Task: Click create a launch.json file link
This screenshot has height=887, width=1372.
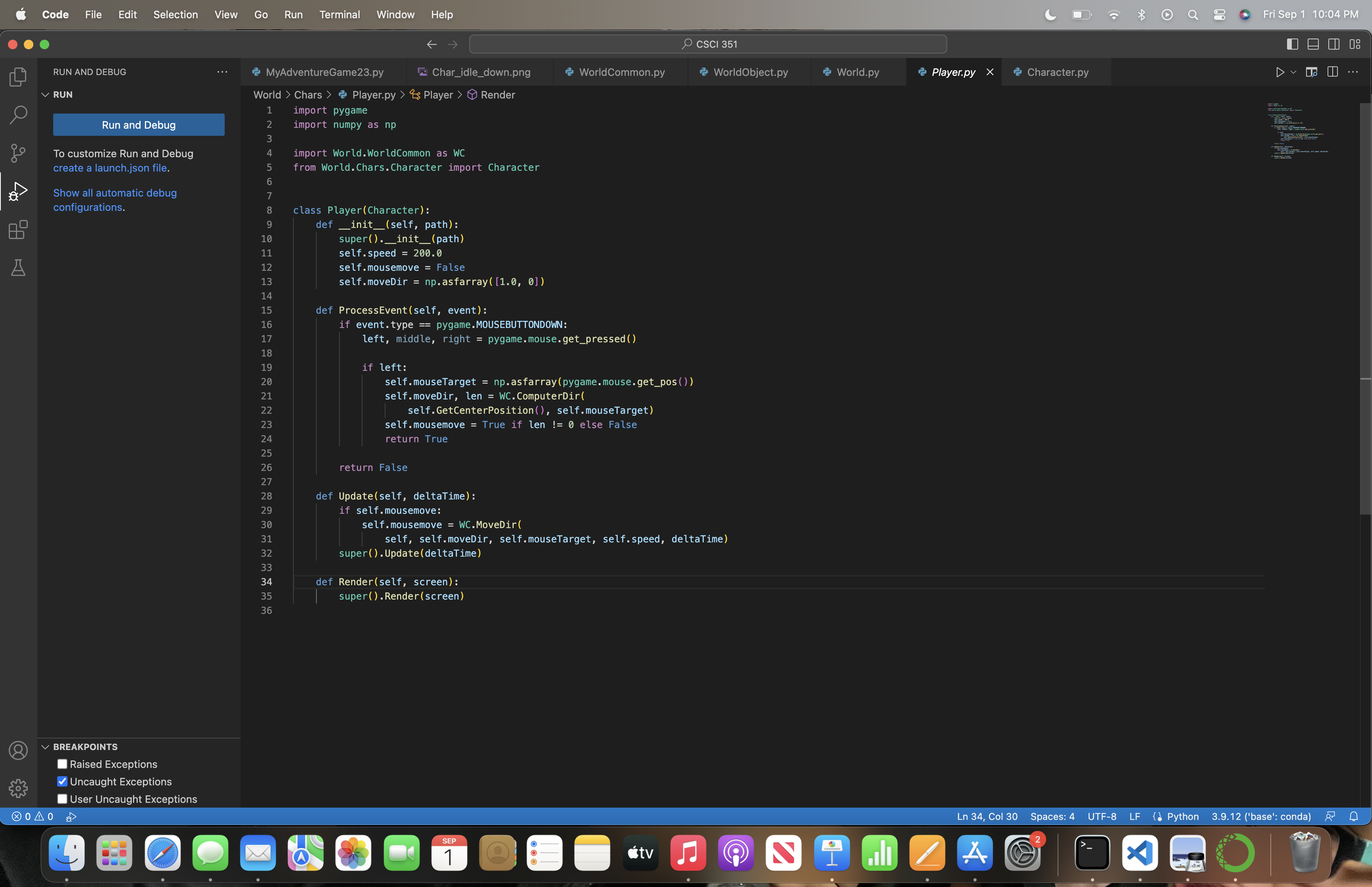Action: point(110,168)
